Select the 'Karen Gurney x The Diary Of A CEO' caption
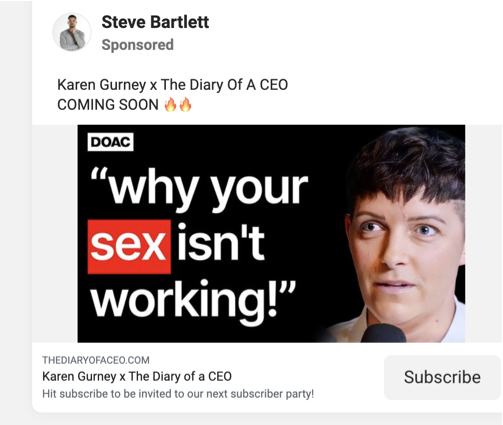503x425 pixels. point(172,85)
